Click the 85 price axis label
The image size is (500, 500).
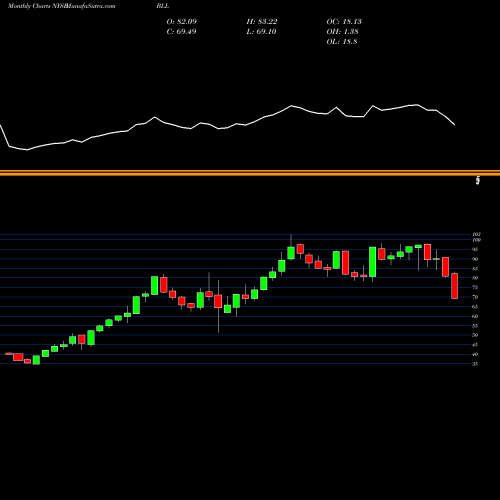[475, 269]
